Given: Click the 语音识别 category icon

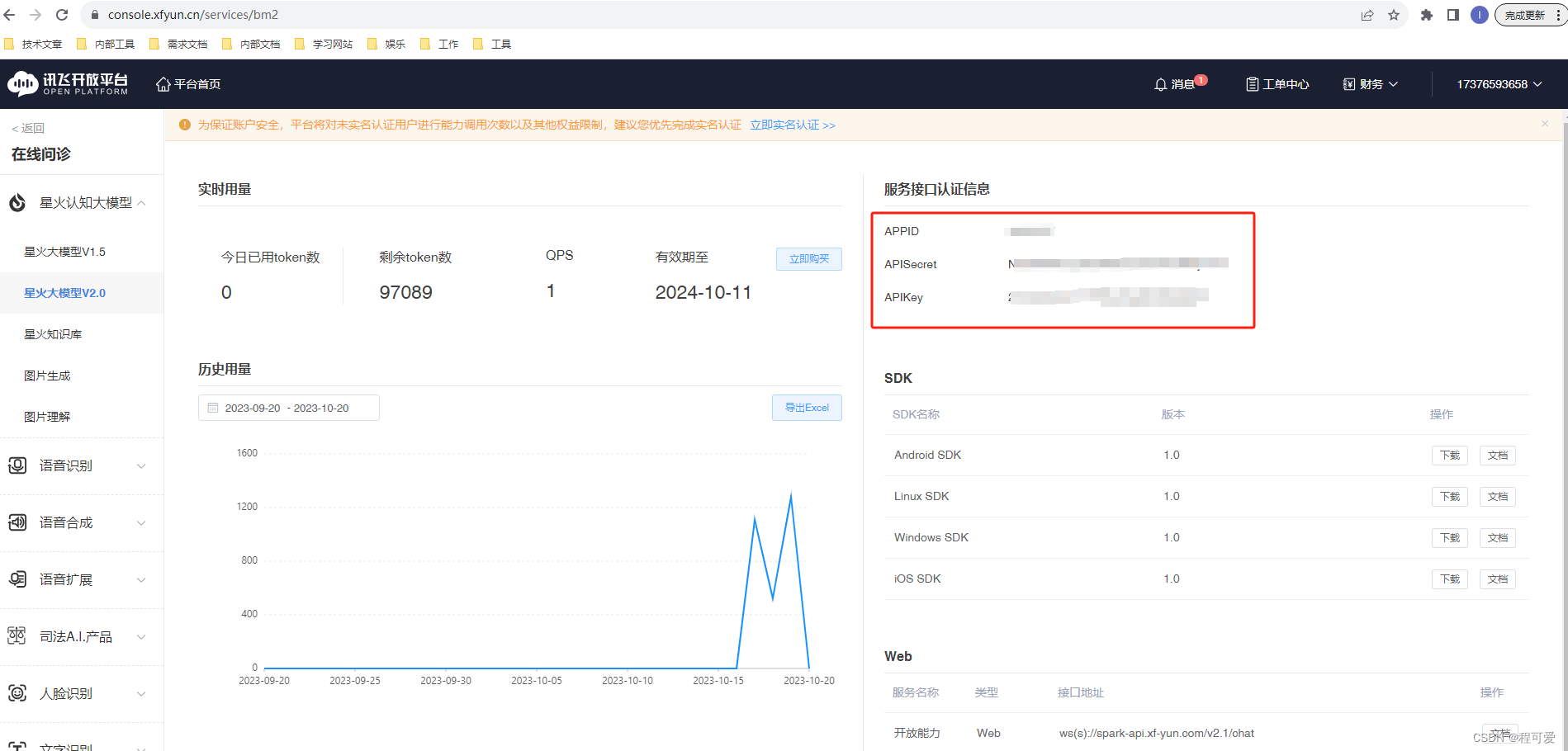Looking at the screenshot, I should (17, 465).
